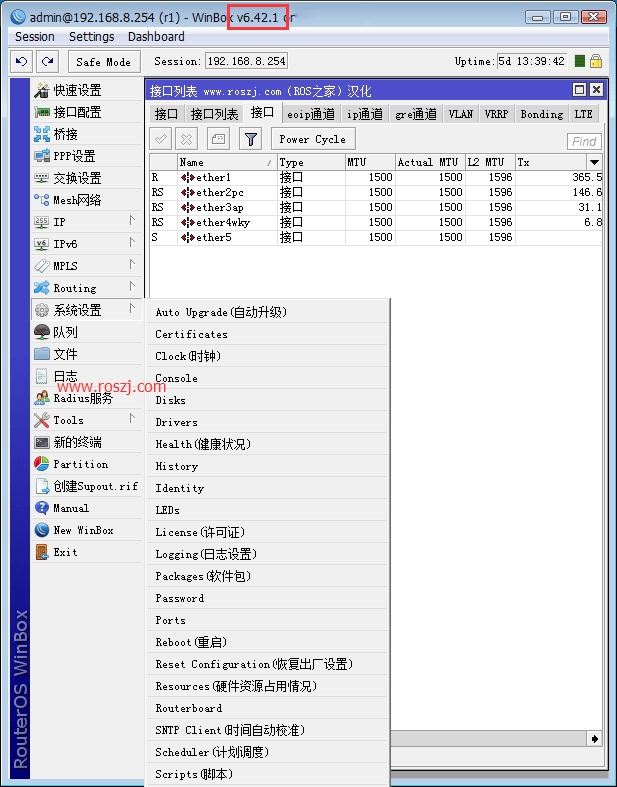The width and height of the screenshot is (617, 787).
Task: Select Scheduler(计划调度) menu entry
Action: coord(267,752)
